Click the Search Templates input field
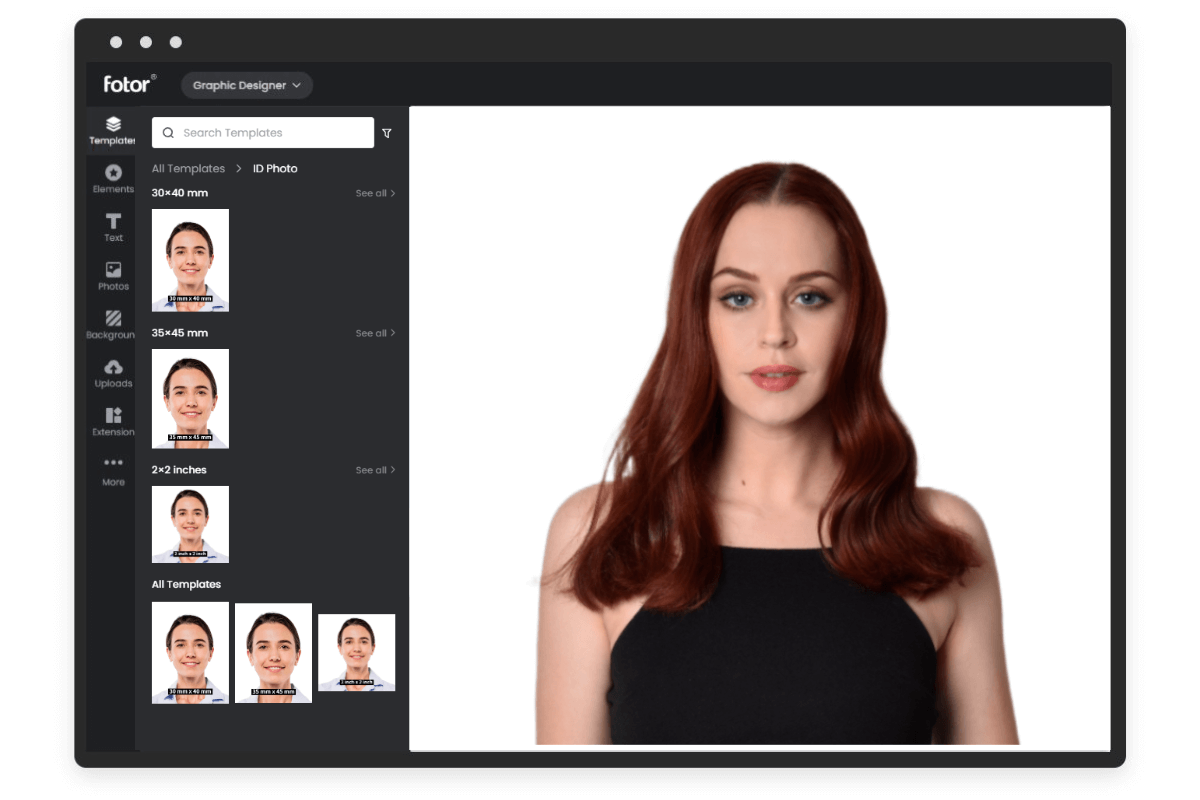The image size is (1200, 800). pyautogui.click(x=262, y=132)
